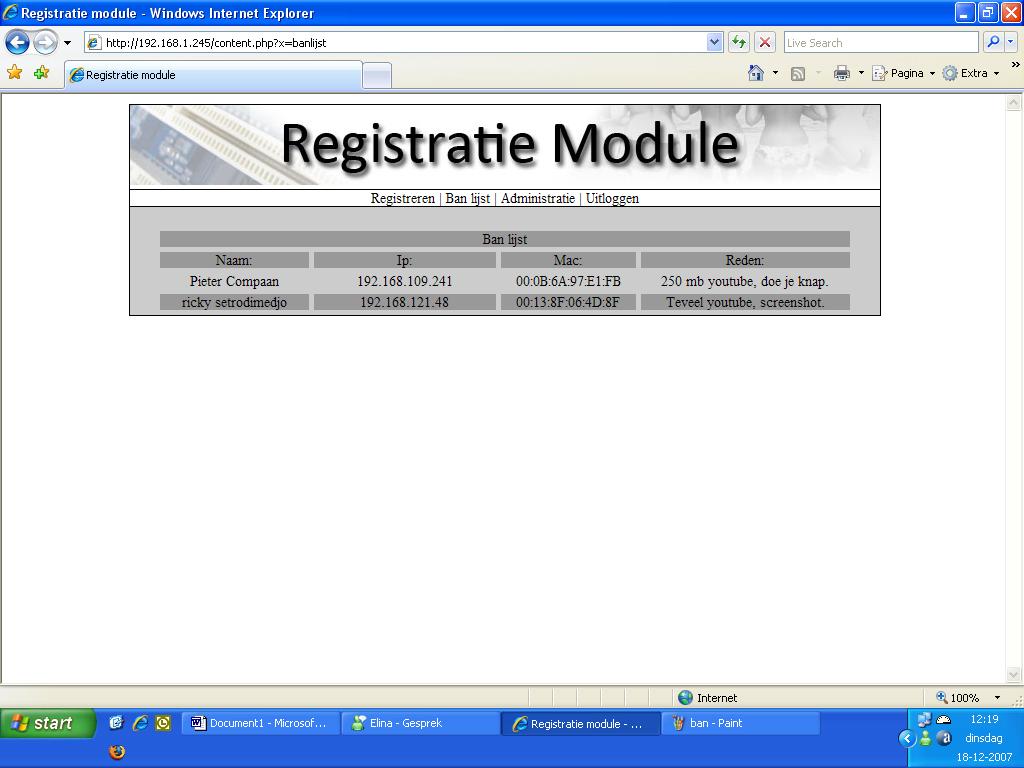Click inside the Live Search box

880,42
